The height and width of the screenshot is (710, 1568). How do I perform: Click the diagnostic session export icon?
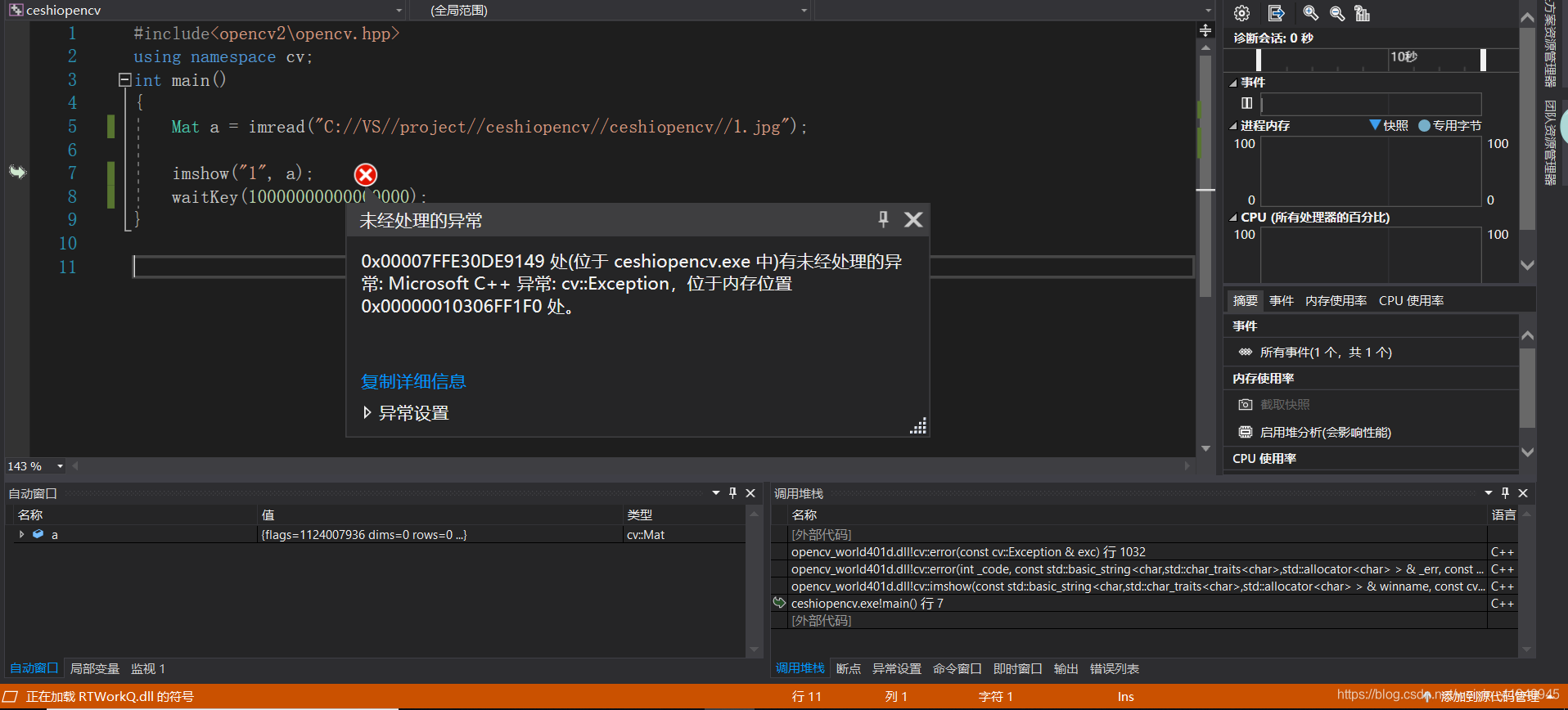[x=1276, y=13]
